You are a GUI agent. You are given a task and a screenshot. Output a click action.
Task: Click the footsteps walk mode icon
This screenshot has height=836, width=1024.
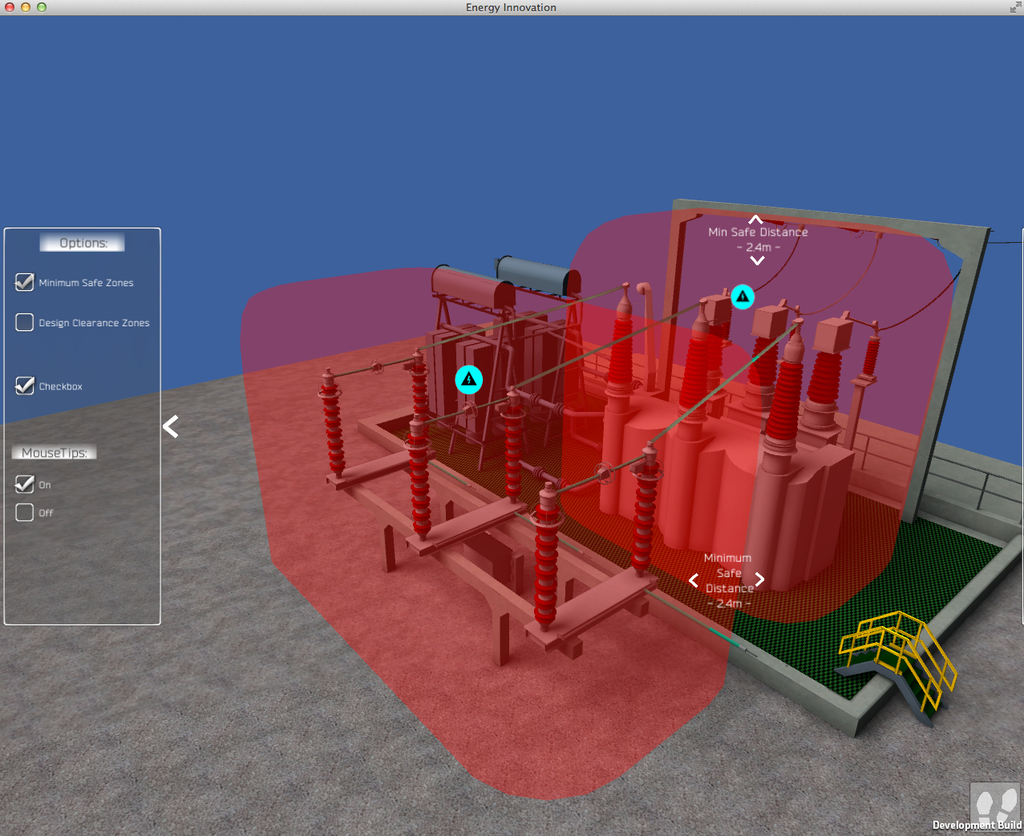(x=994, y=805)
